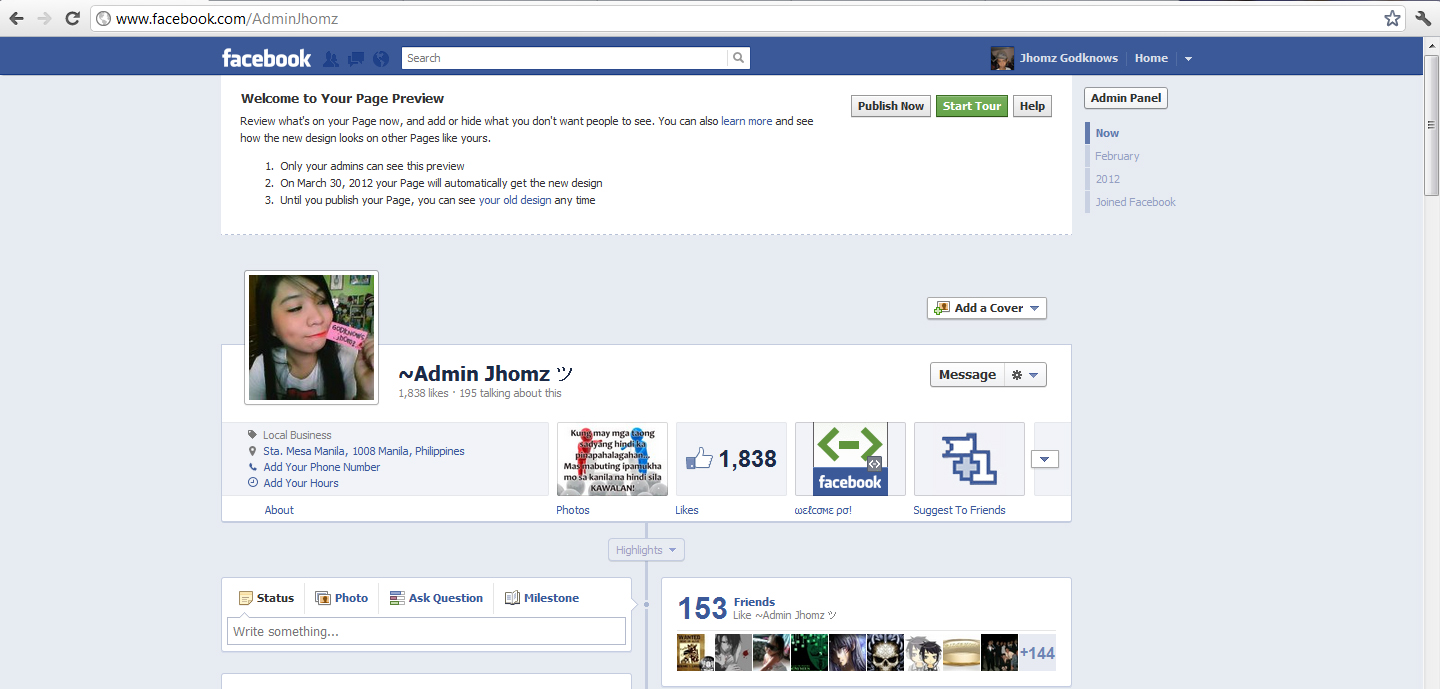Click the browser forward arrow
This screenshot has width=1440, height=689.
(x=44, y=18)
